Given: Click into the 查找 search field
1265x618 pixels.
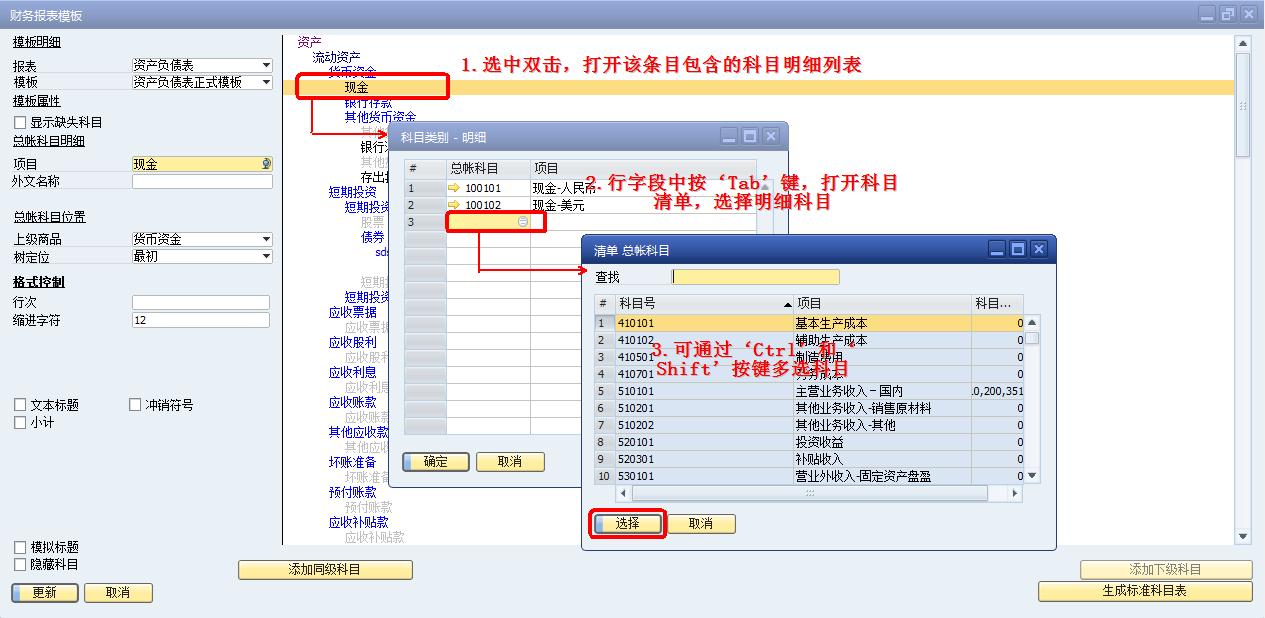Looking at the screenshot, I should pos(755,277).
